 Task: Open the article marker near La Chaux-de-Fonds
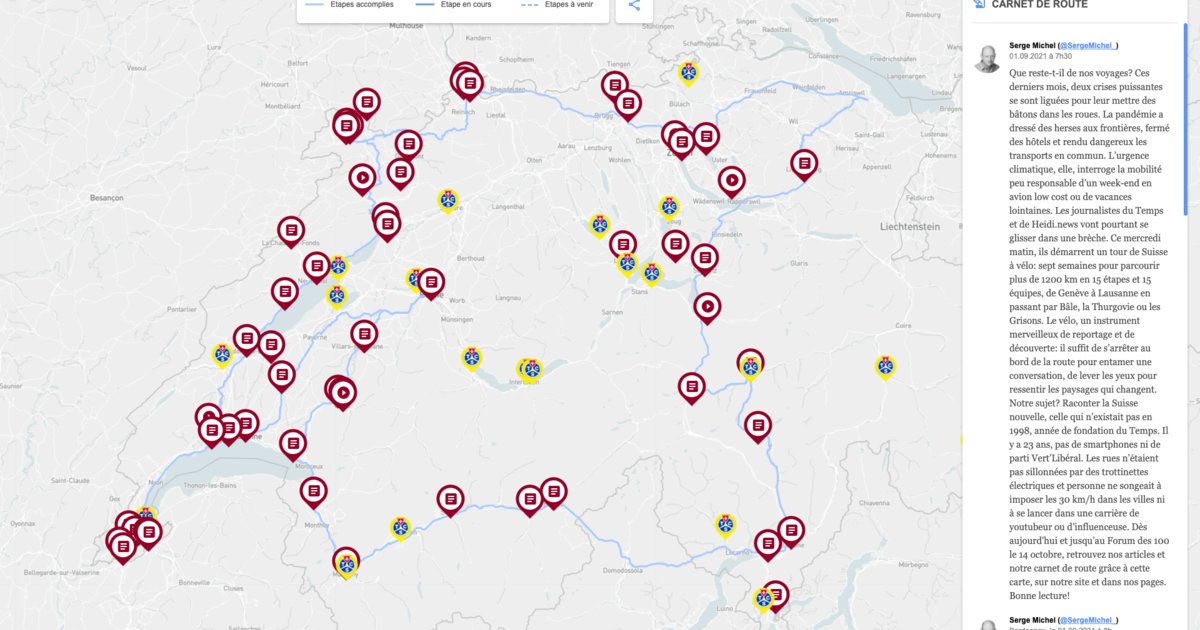[x=291, y=231]
